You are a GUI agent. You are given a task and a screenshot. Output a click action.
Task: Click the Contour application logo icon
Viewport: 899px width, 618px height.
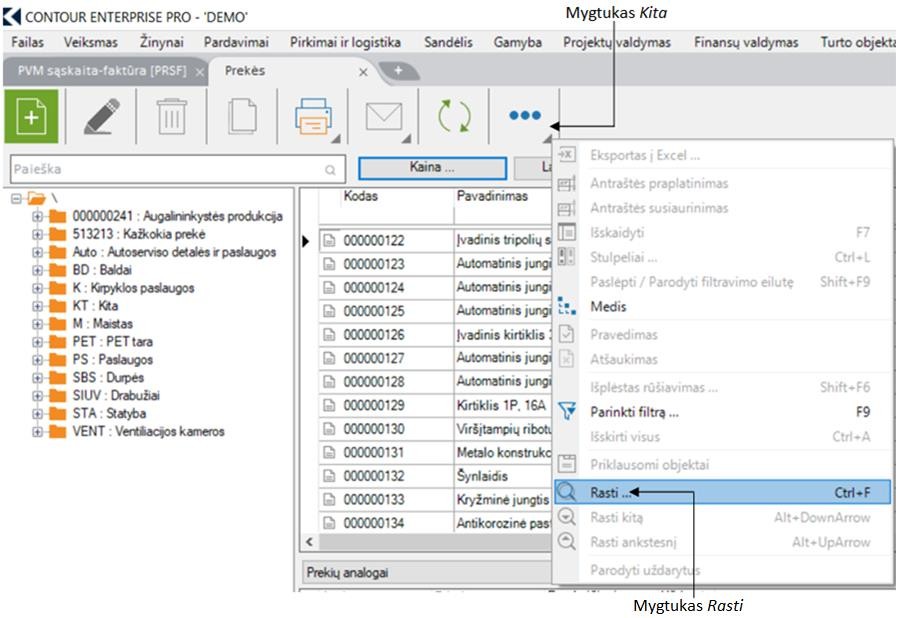11,17
